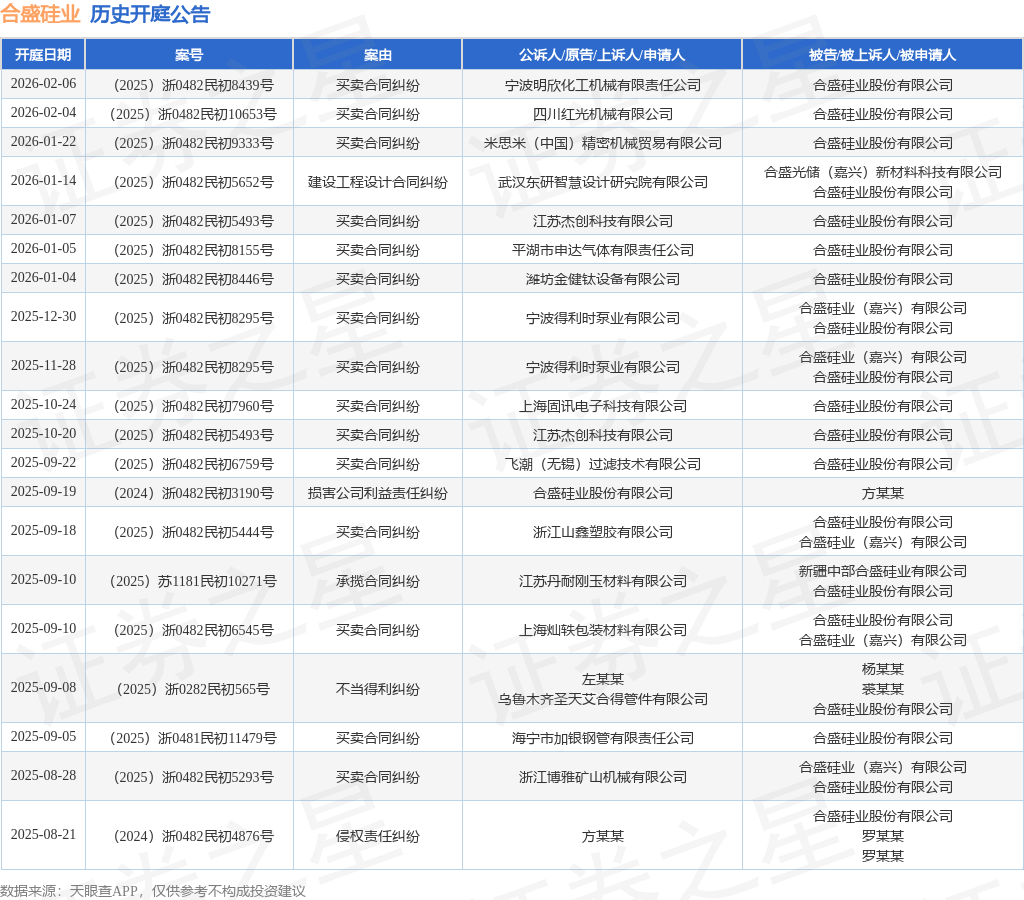Click cause 损害公司利益责任纠纷

377,492
